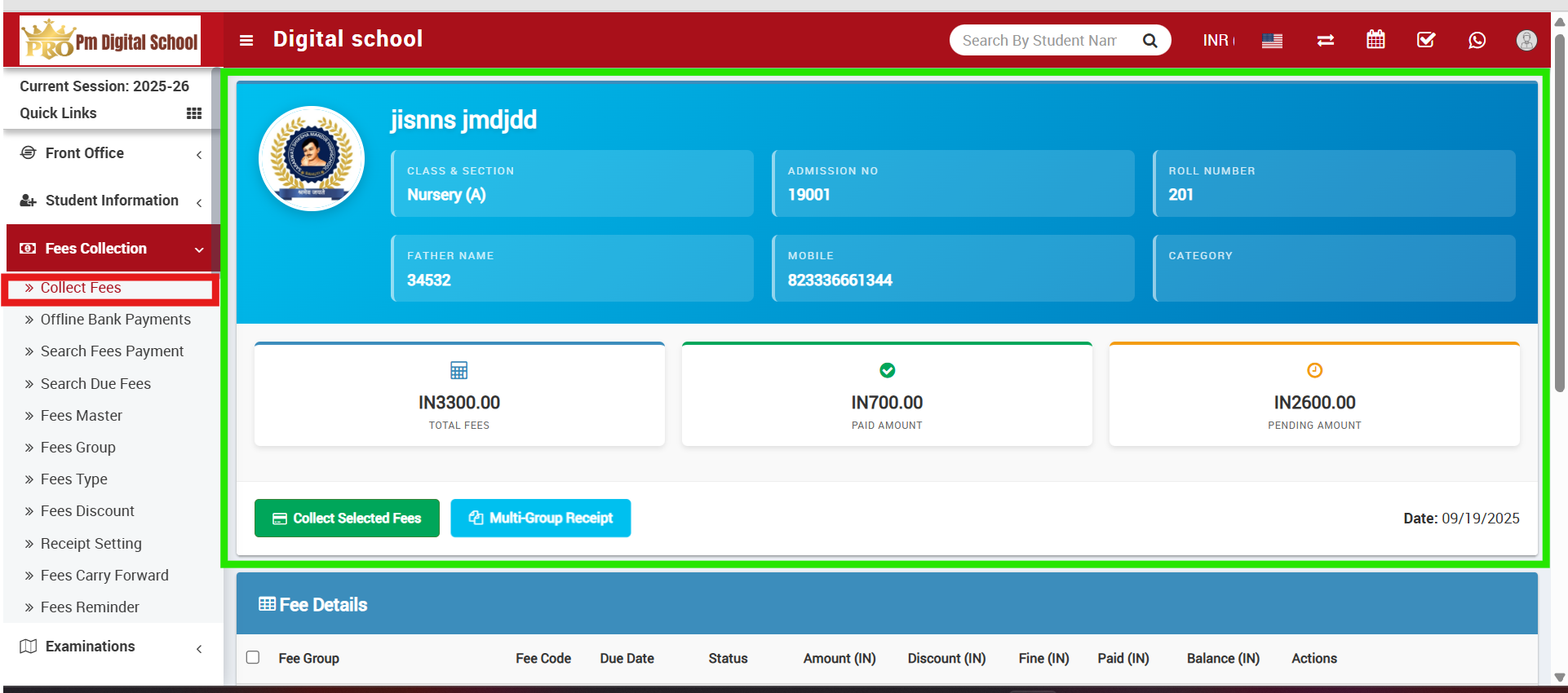Collapse the Fees Collection menu
Image resolution: width=1568 pixels, height=693 pixels.
click(x=112, y=249)
